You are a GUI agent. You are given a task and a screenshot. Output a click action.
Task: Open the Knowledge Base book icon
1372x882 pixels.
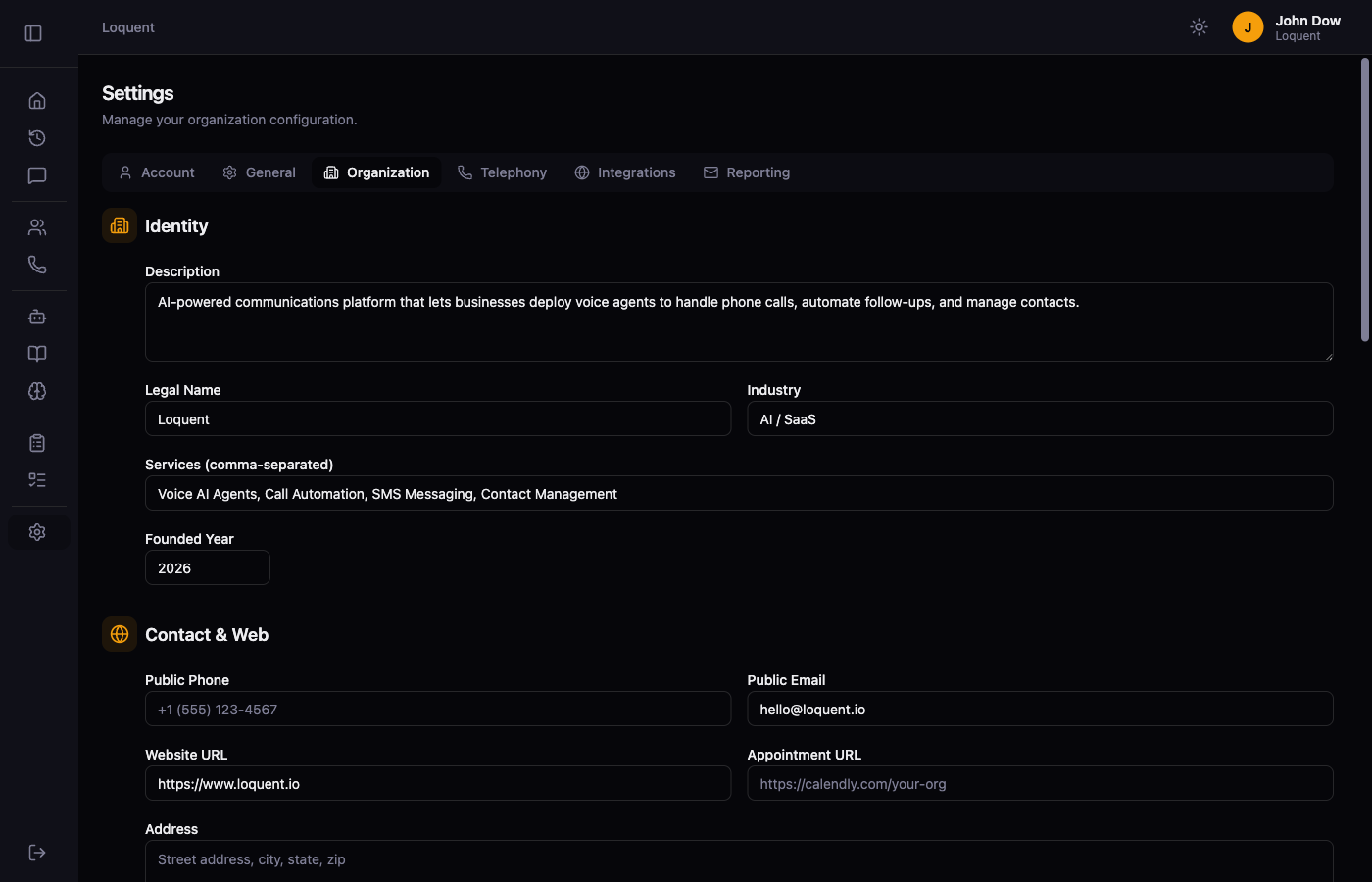36,353
